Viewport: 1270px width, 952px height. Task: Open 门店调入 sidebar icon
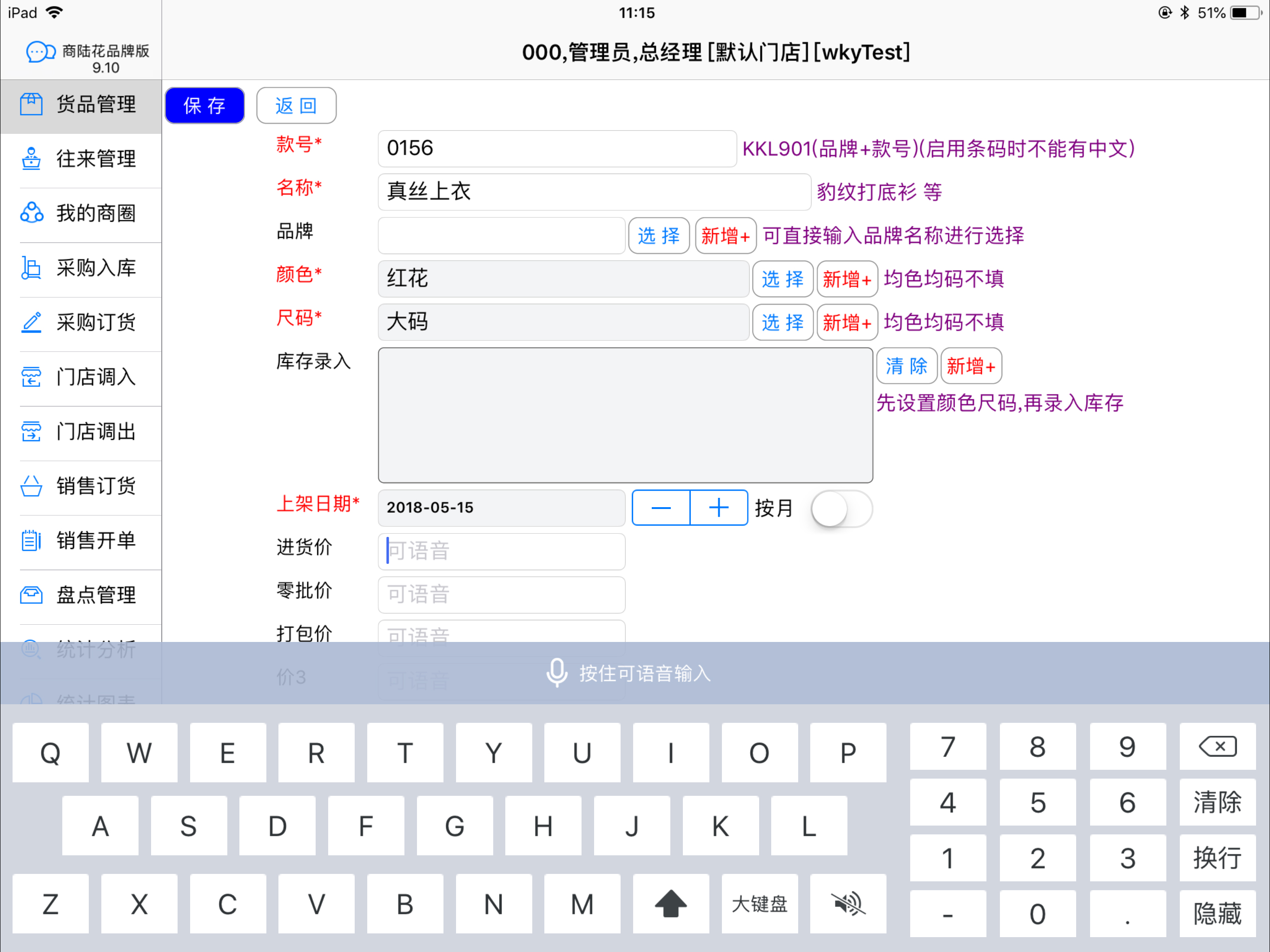click(x=31, y=377)
